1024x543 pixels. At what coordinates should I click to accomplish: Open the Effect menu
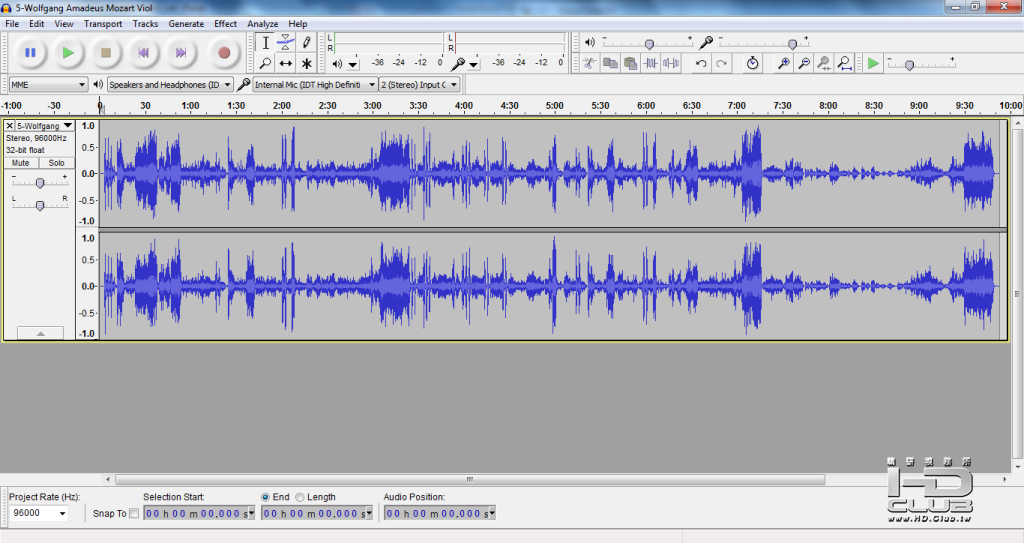[225, 24]
